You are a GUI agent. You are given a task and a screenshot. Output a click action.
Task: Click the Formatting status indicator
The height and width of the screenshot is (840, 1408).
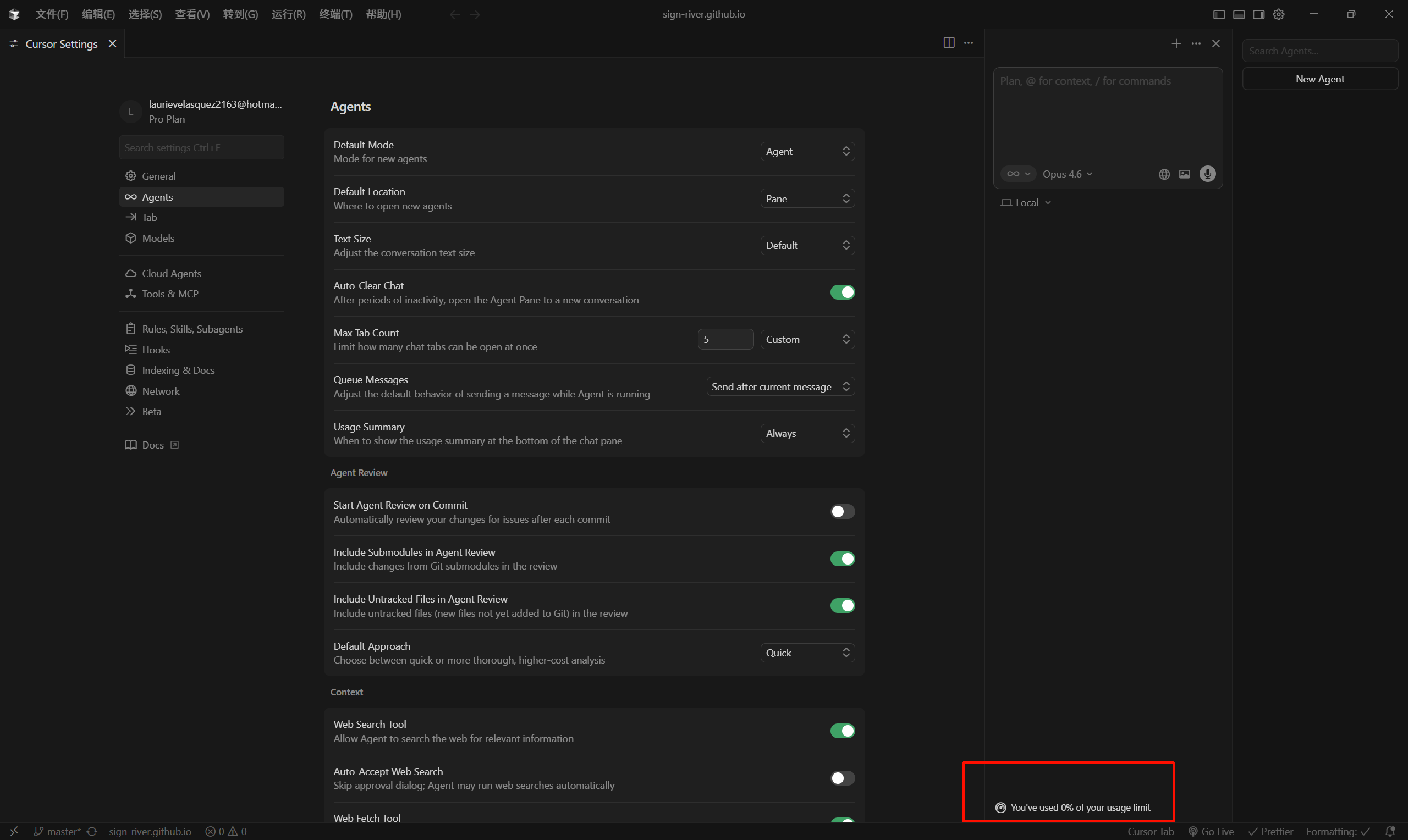(1338, 832)
